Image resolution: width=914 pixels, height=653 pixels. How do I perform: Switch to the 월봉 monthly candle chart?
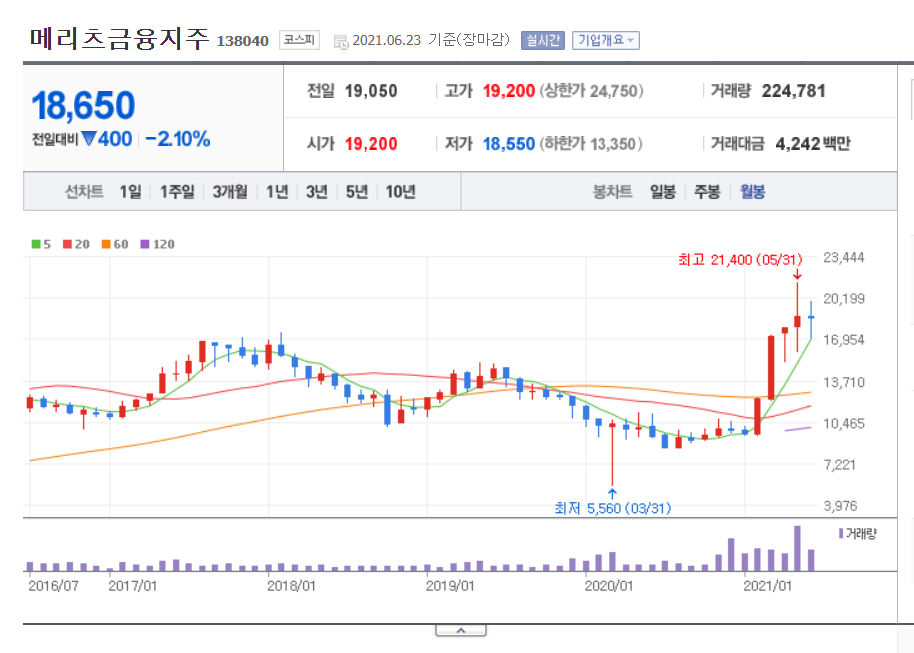pyautogui.click(x=753, y=192)
